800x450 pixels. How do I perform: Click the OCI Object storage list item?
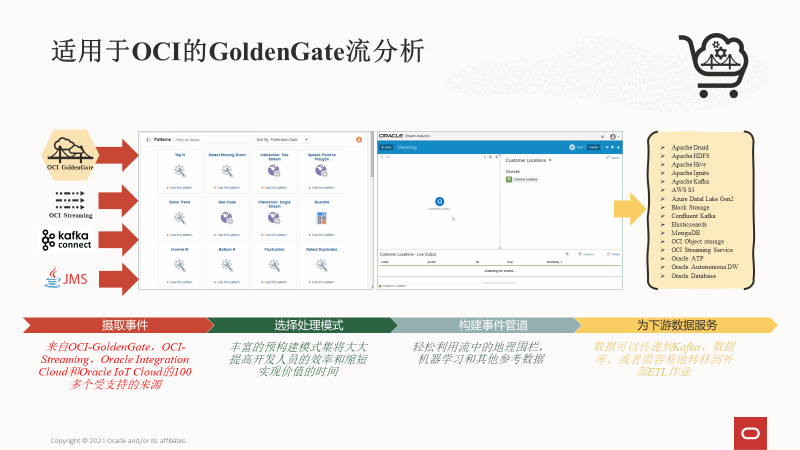tap(697, 241)
